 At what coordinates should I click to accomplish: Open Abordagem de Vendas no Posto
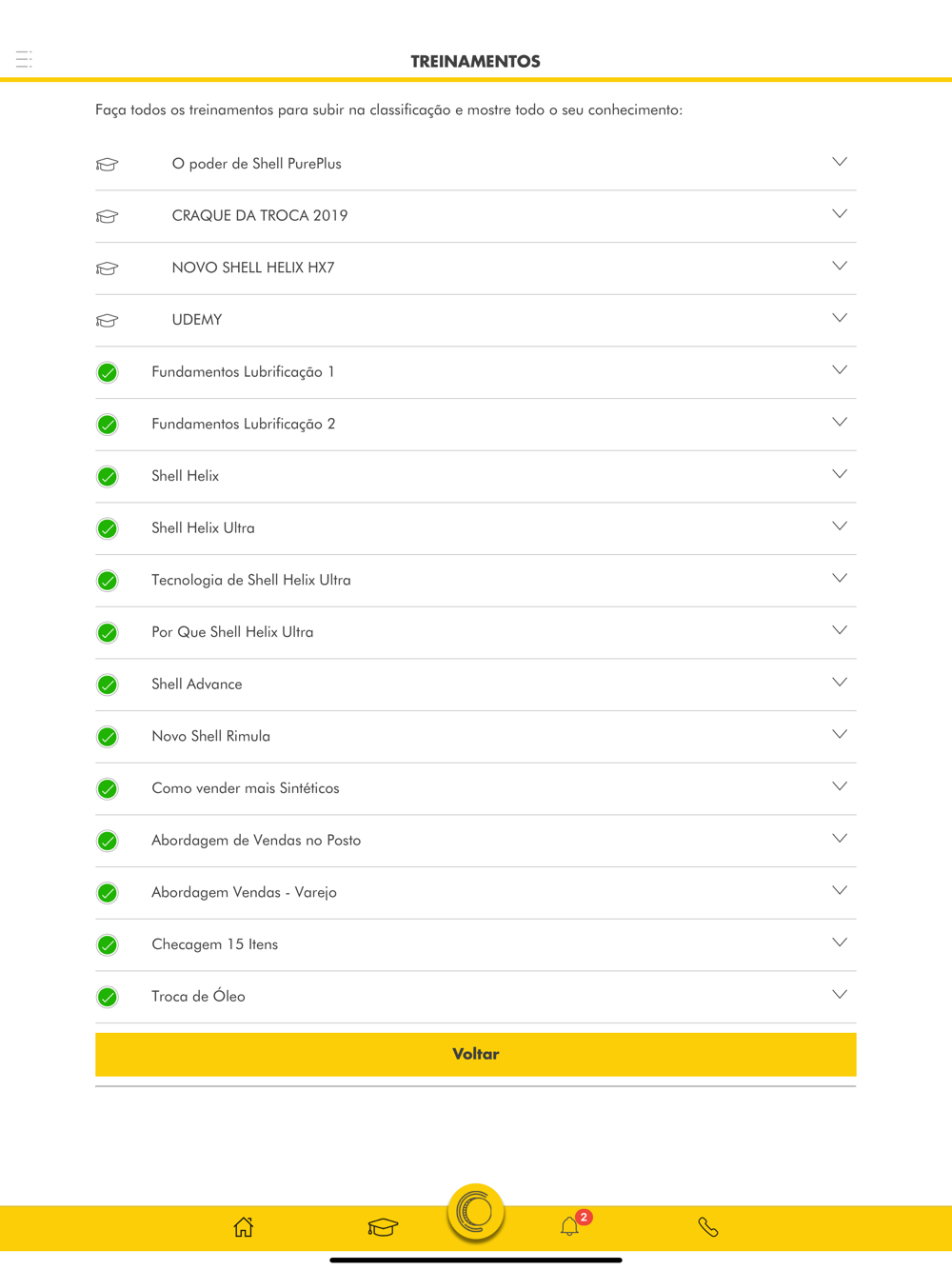[x=476, y=841]
